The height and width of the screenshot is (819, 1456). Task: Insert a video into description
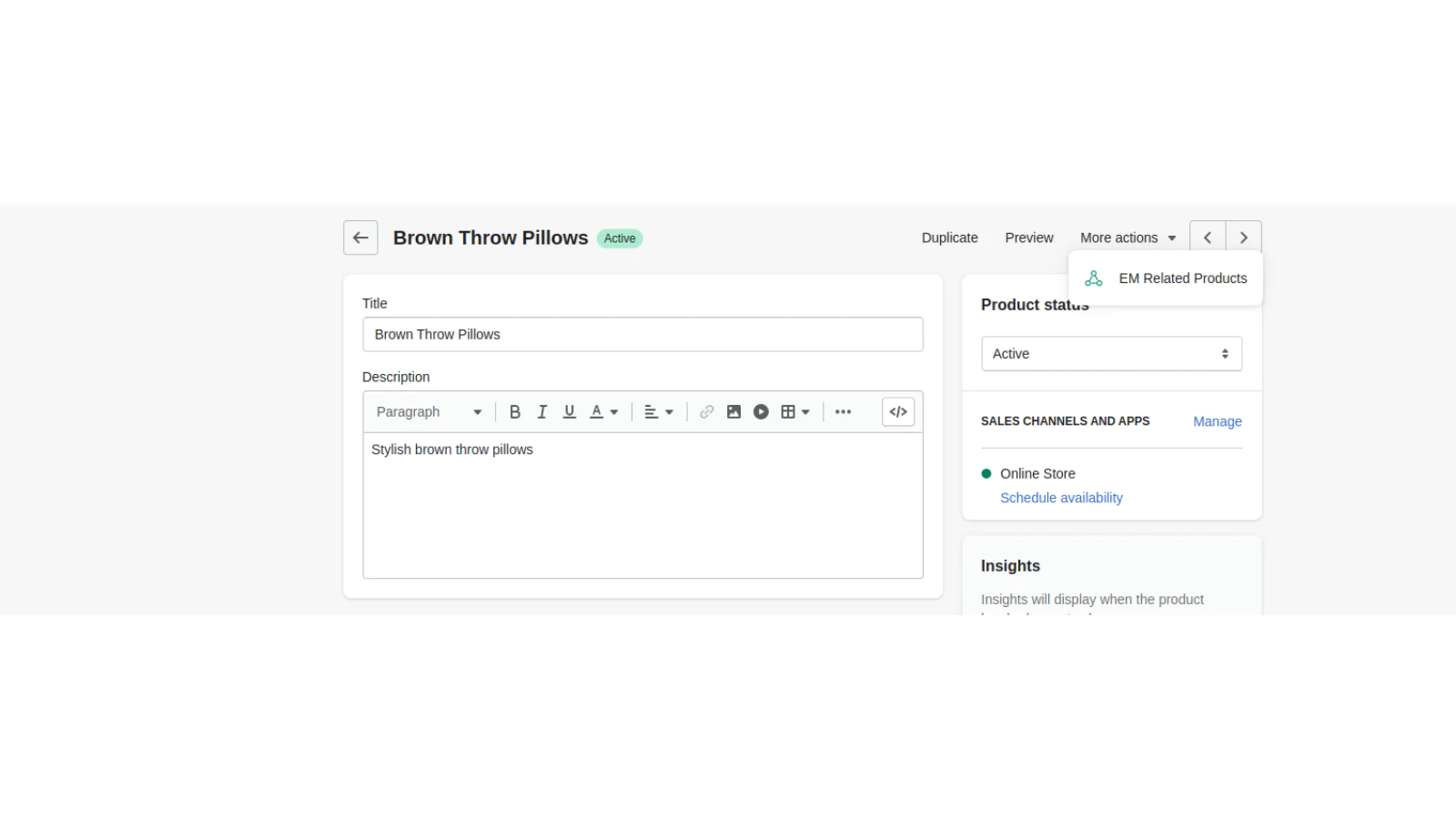point(761,412)
